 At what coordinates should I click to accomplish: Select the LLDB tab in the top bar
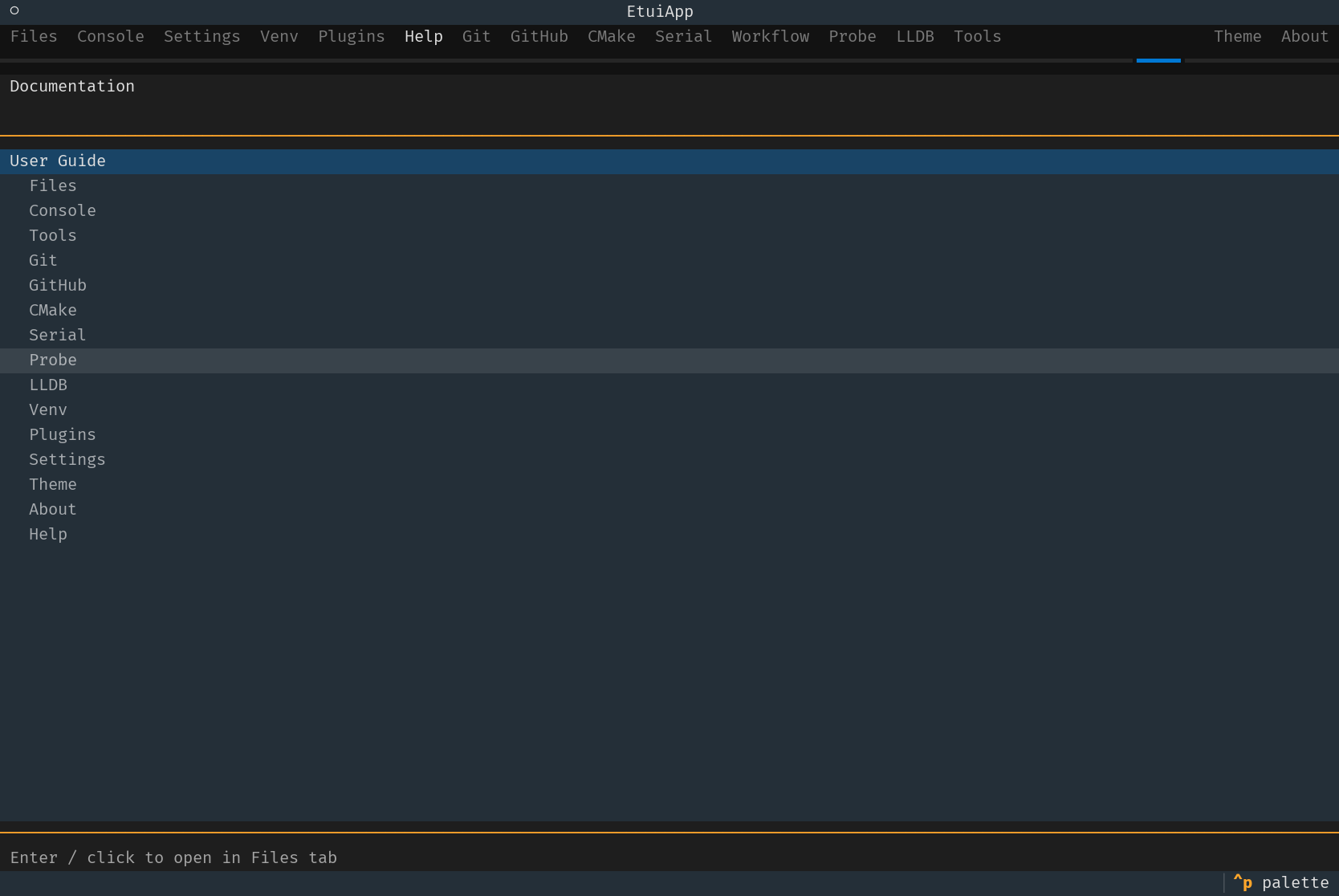(x=915, y=37)
